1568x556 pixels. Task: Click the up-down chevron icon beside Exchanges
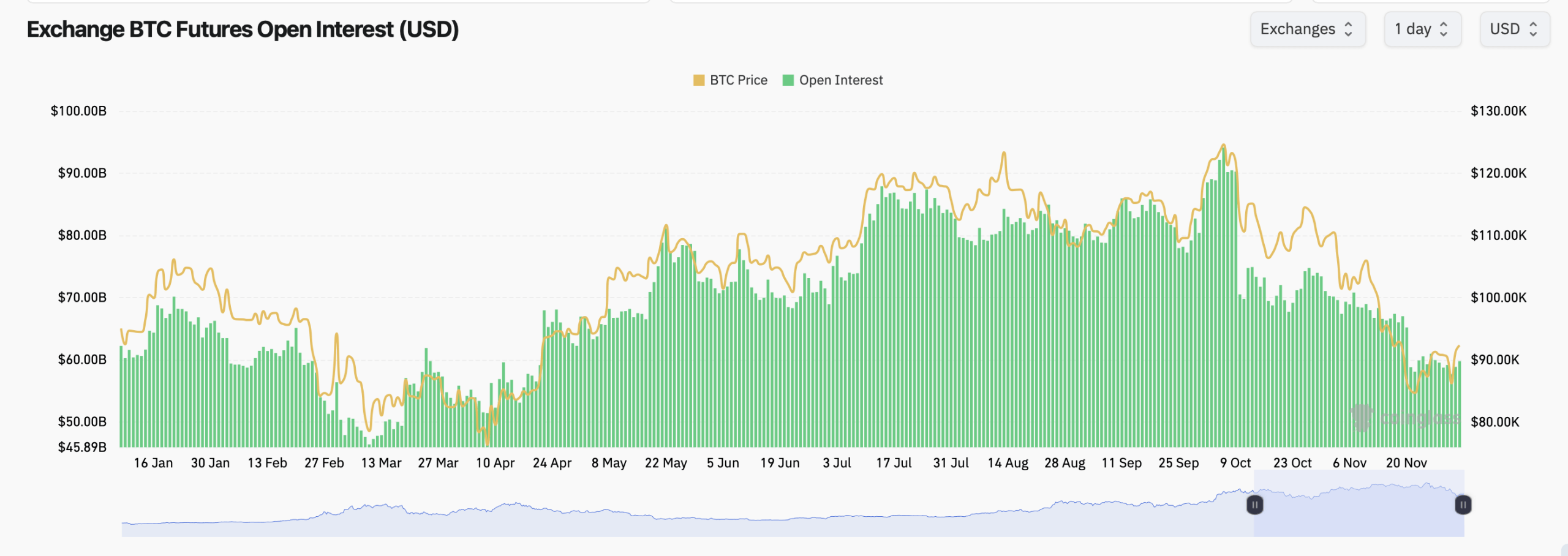[1348, 29]
